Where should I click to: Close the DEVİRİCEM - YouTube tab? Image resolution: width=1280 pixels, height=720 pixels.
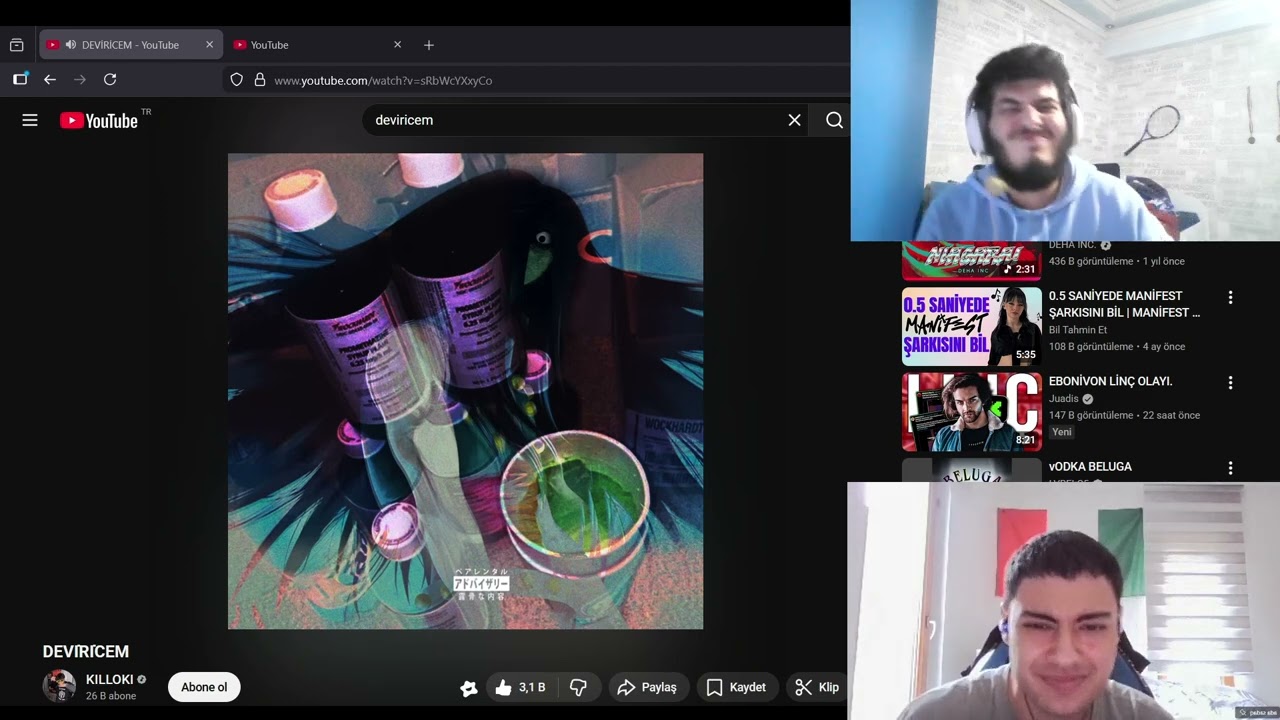pyautogui.click(x=209, y=45)
